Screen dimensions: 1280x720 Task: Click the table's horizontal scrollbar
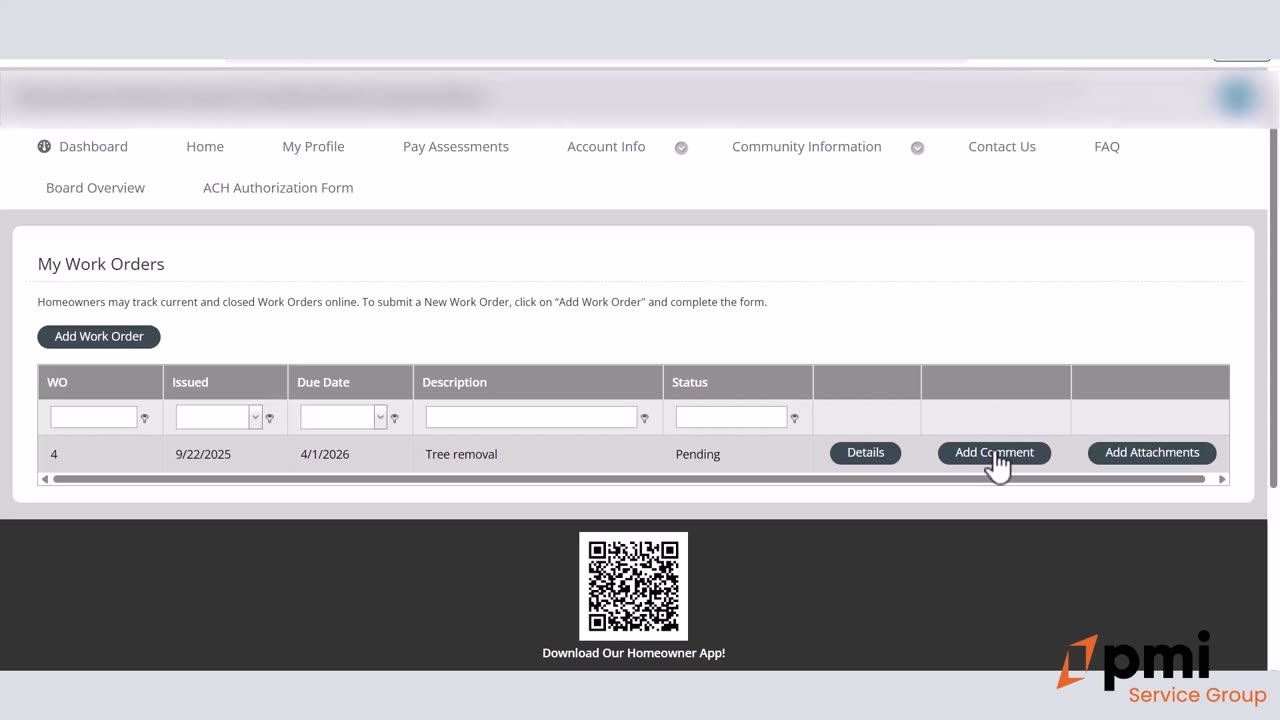pos(629,479)
